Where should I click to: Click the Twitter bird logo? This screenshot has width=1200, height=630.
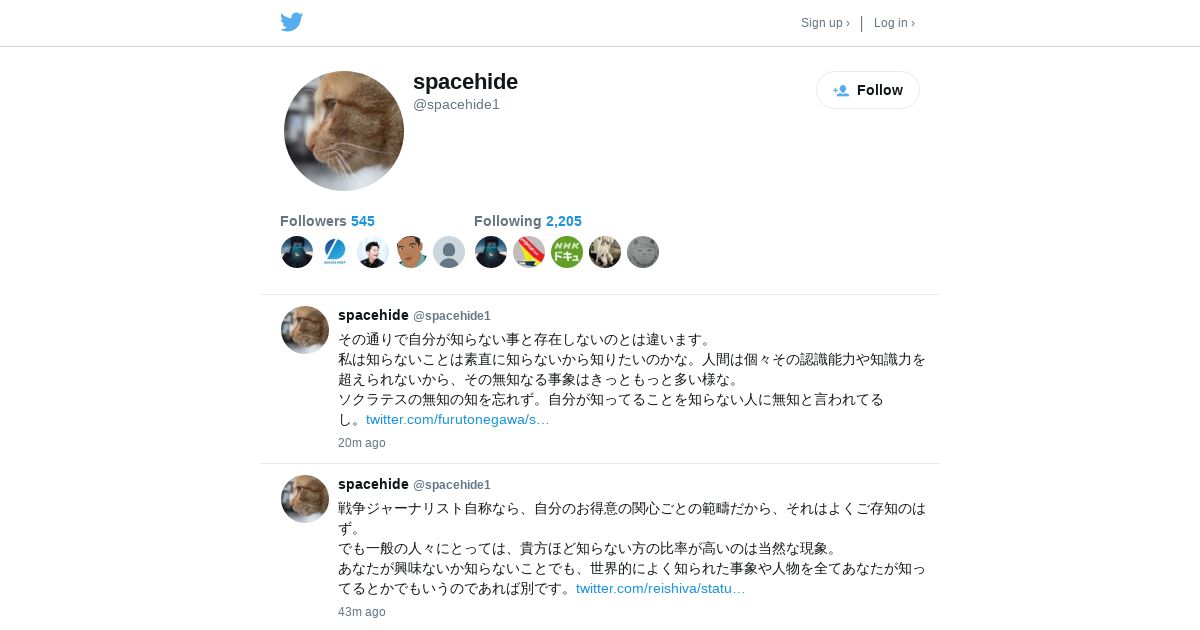pyautogui.click(x=291, y=22)
